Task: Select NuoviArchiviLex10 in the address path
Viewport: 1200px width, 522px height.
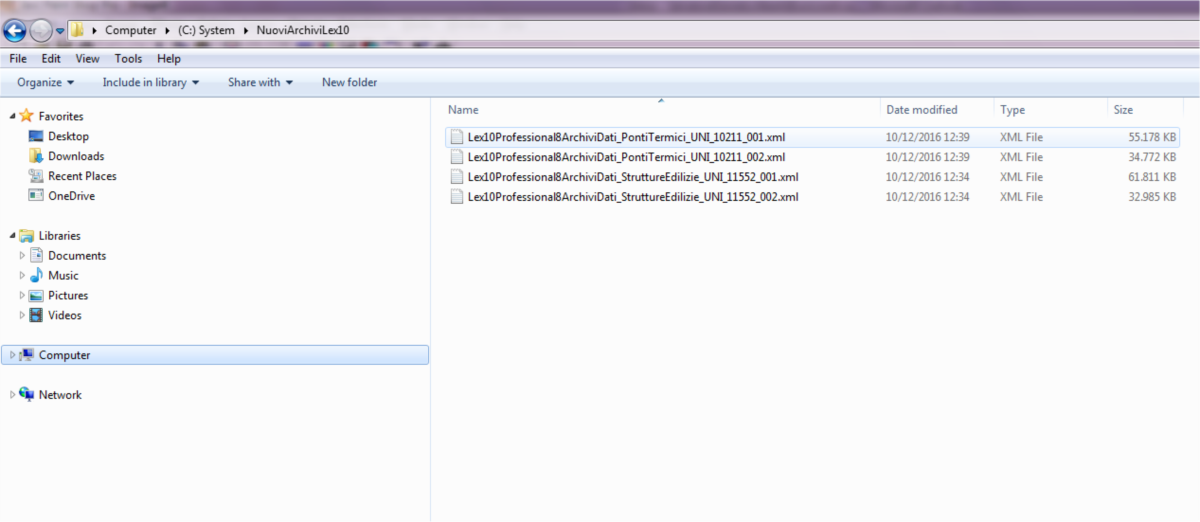Action: pos(303,30)
